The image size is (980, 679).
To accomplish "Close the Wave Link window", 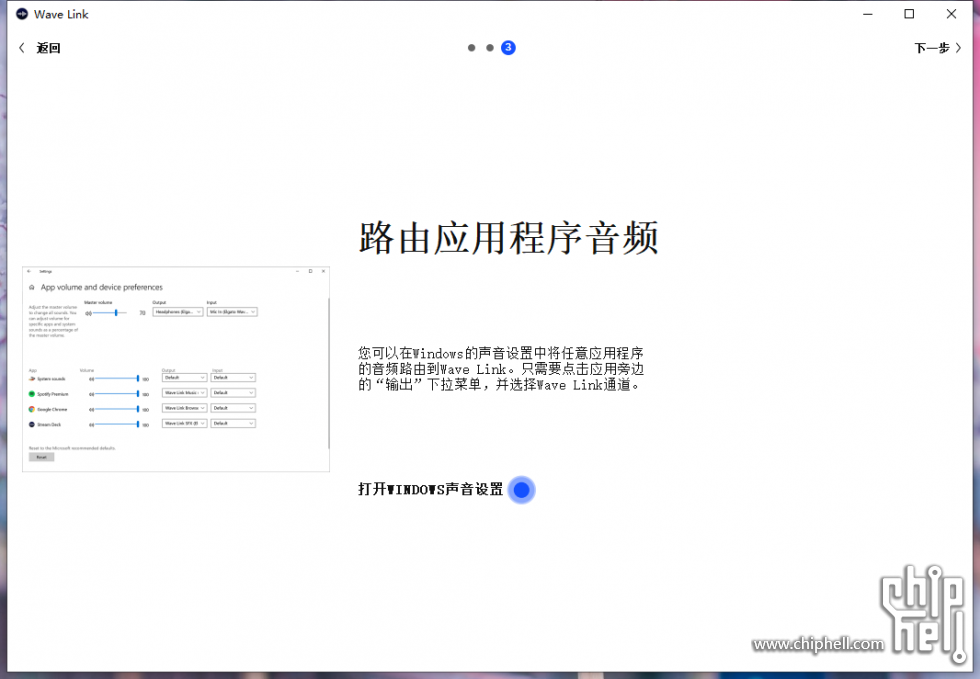I will click(x=951, y=14).
